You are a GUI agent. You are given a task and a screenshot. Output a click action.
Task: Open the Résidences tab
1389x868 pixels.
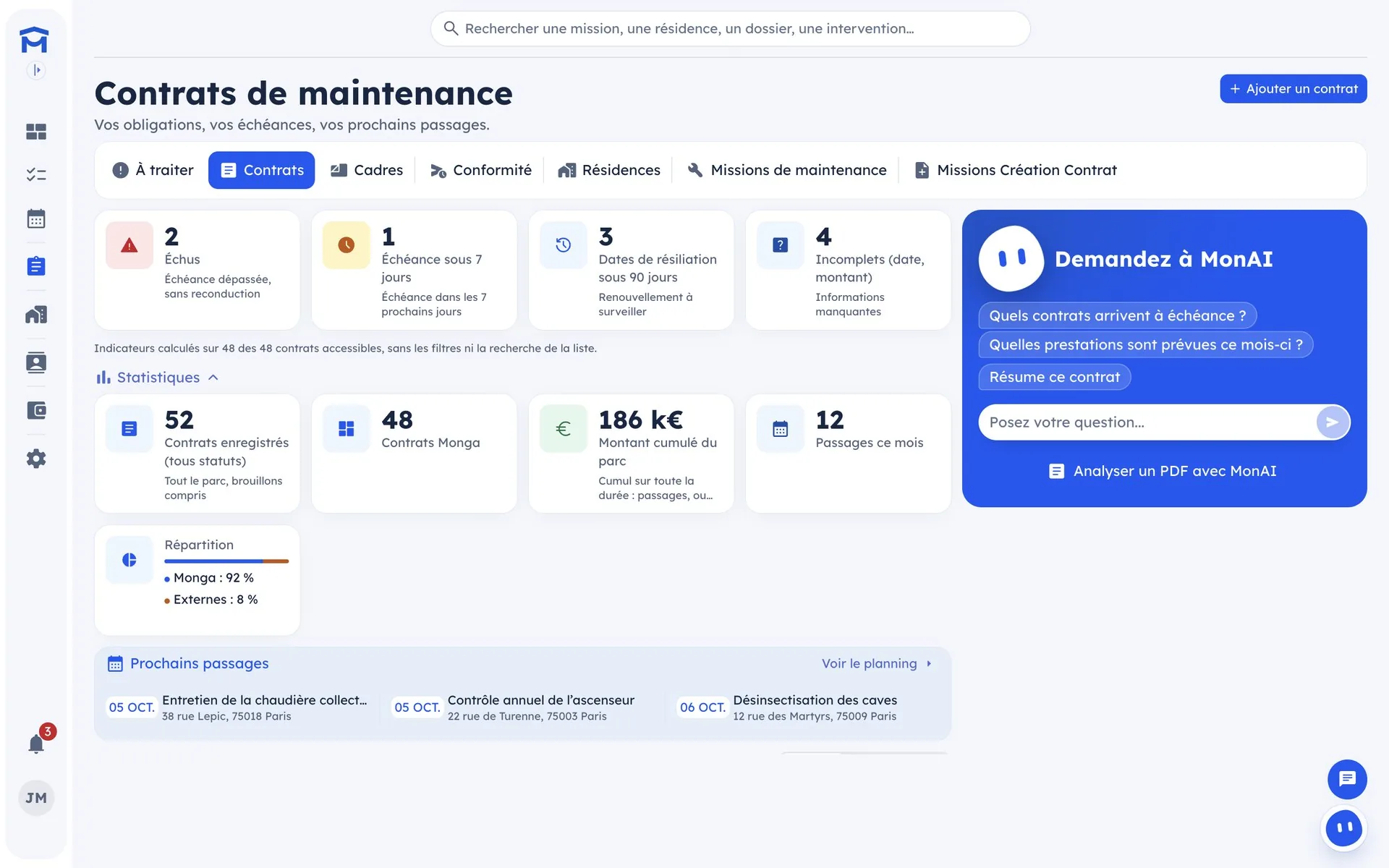click(609, 170)
